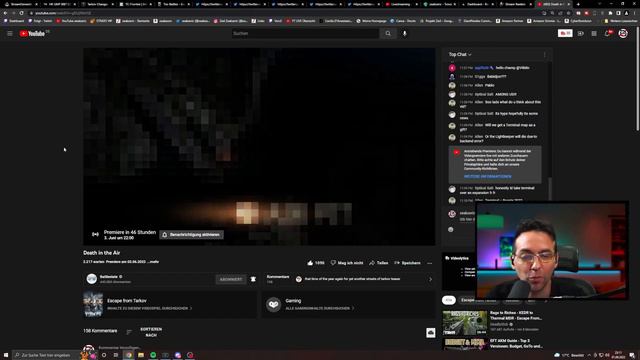Open the notifications bell in the header
640x360 pixels.
pyautogui.click(x=607, y=33)
